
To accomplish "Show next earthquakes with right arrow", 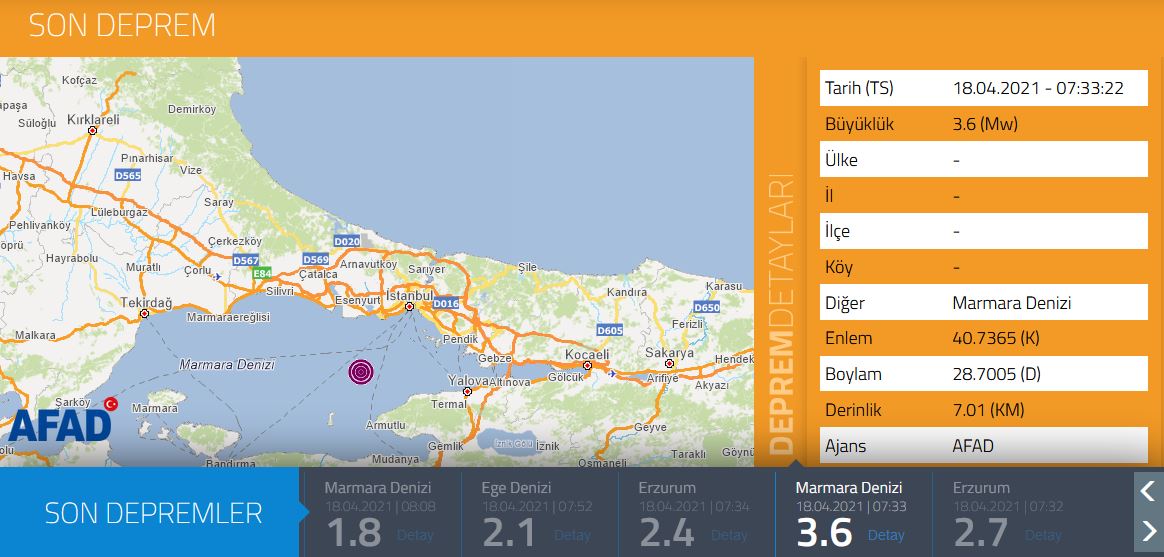I will (1147, 530).
